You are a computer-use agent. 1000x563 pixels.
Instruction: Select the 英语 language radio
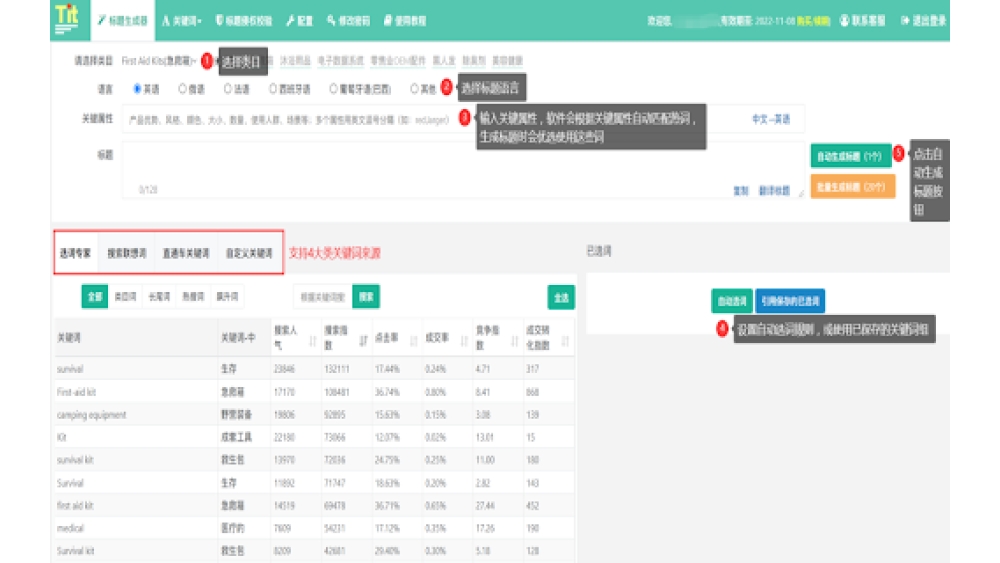[137, 89]
